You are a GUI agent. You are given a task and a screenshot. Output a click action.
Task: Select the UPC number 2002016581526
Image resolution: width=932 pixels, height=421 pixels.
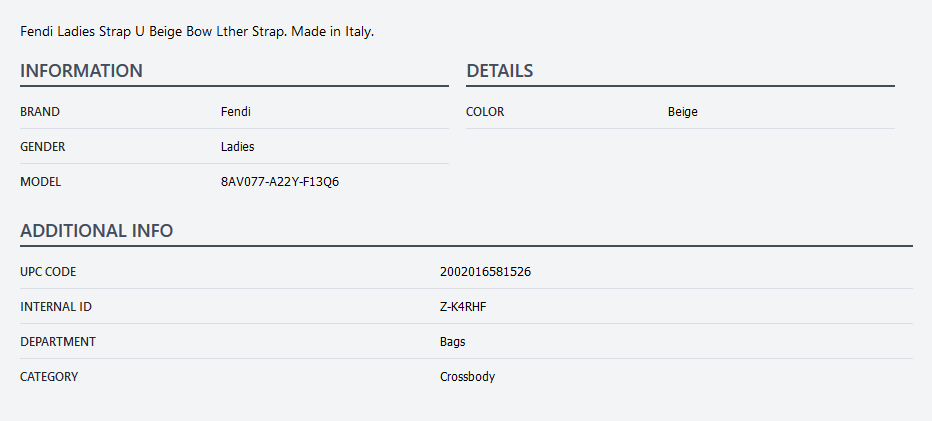[x=485, y=272]
